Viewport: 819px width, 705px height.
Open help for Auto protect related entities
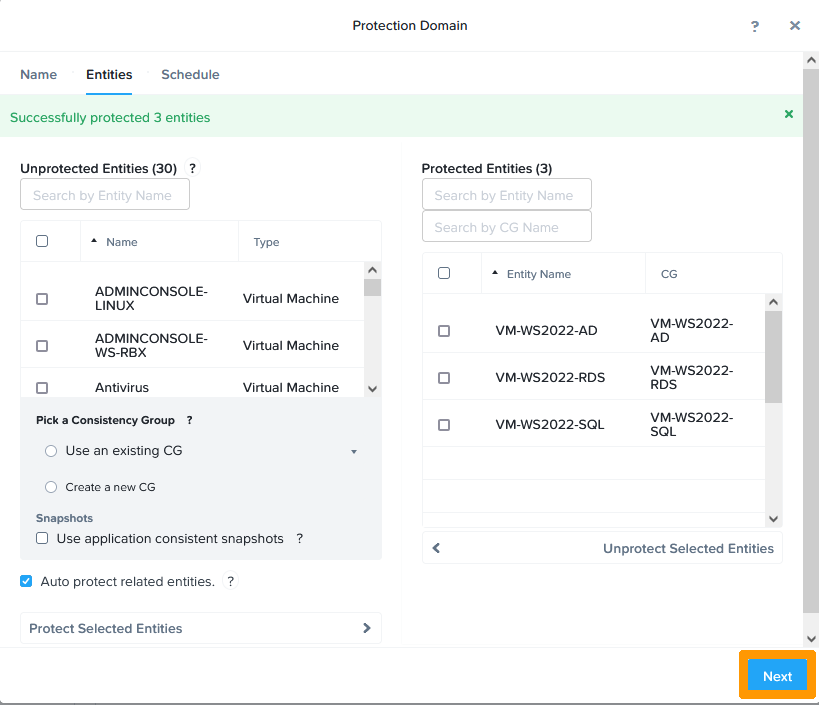pyautogui.click(x=230, y=581)
